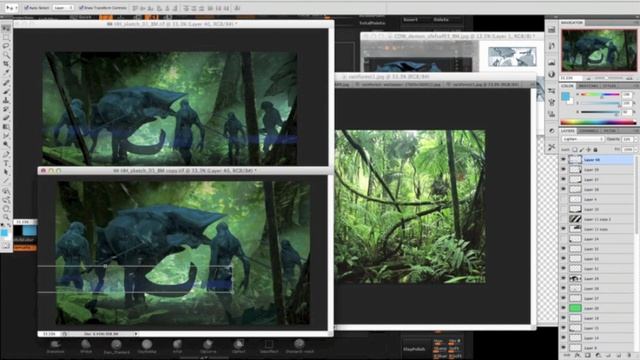640x360 pixels.
Task: Click the Navigator zoom percentage field
Action: click(571, 78)
